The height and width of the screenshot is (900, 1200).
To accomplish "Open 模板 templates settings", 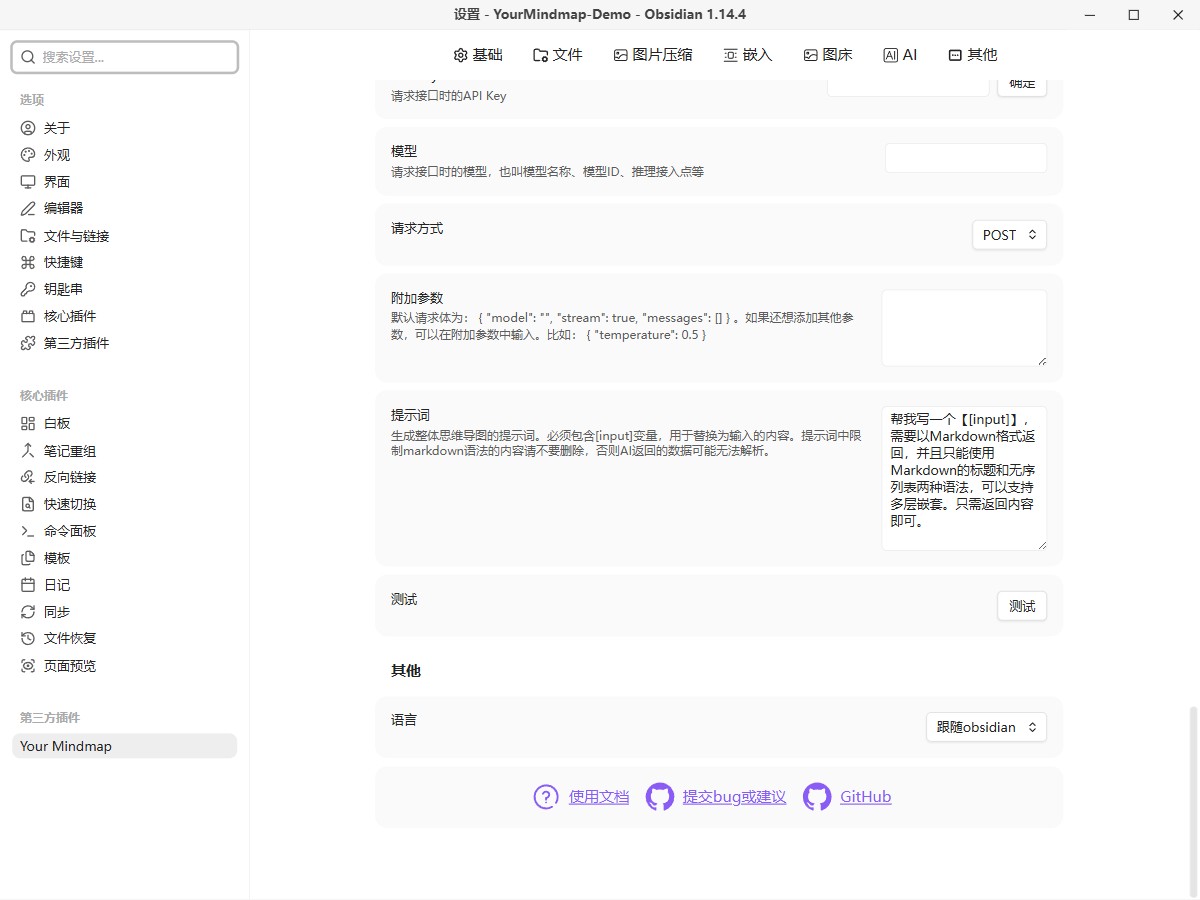I will 124,558.
